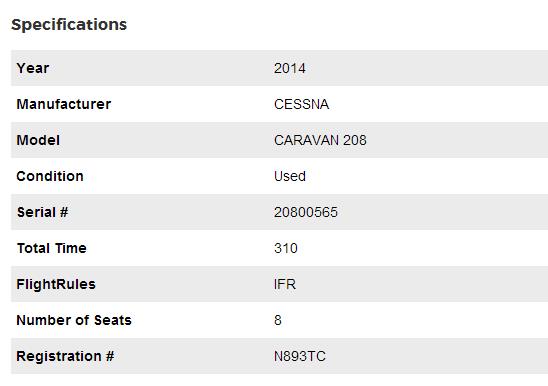This screenshot has width=548, height=386.
Task: Select the Total Time label
Action: 52,248
